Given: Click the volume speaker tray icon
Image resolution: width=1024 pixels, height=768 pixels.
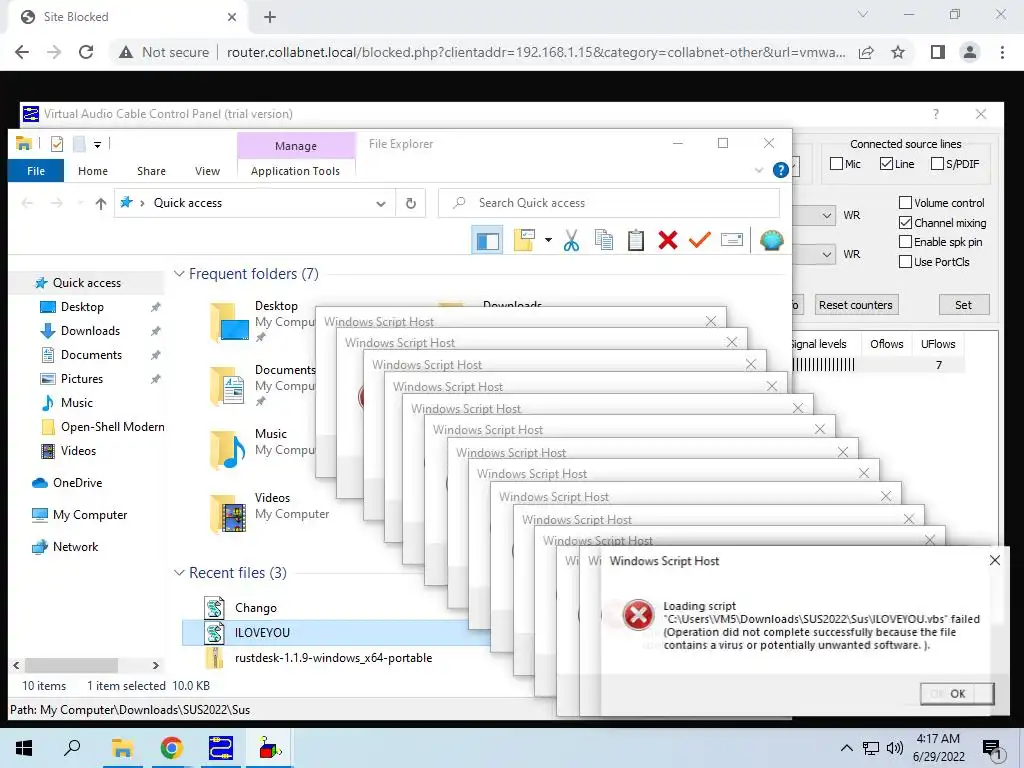Looking at the screenshot, I should pyautogui.click(x=895, y=748).
